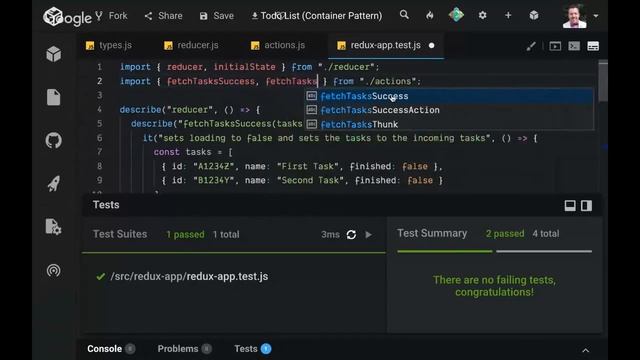Viewport: 640px width, 360px height.
Task: Switch to types.js tab
Action: (x=109, y=45)
